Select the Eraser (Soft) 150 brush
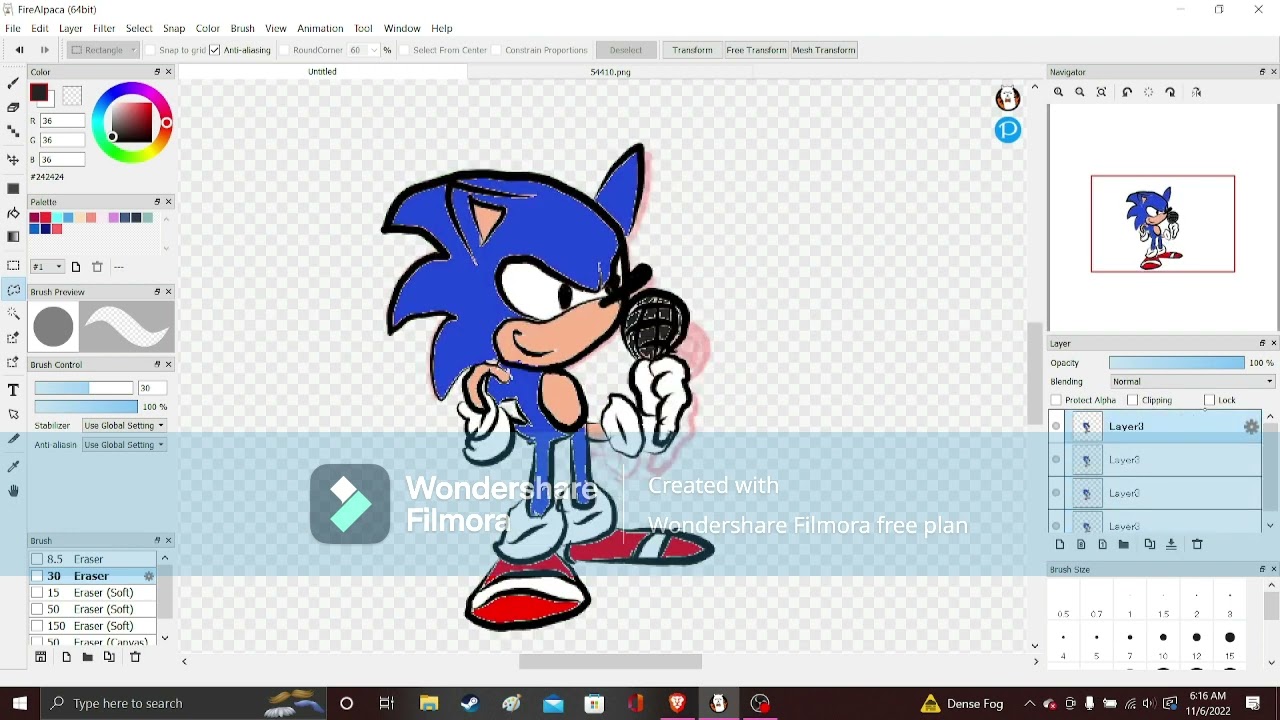The width and height of the screenshot is (1280, 720). tap(93, 626)
